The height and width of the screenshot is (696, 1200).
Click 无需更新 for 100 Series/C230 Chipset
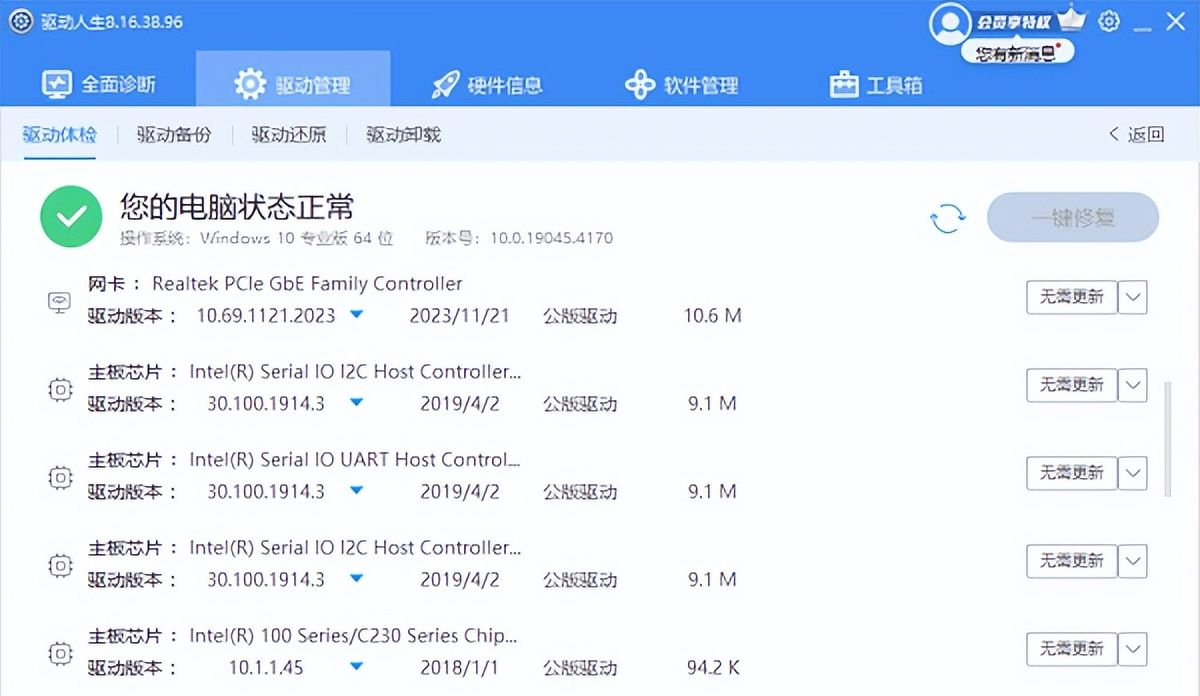[x=1072, y=649]
